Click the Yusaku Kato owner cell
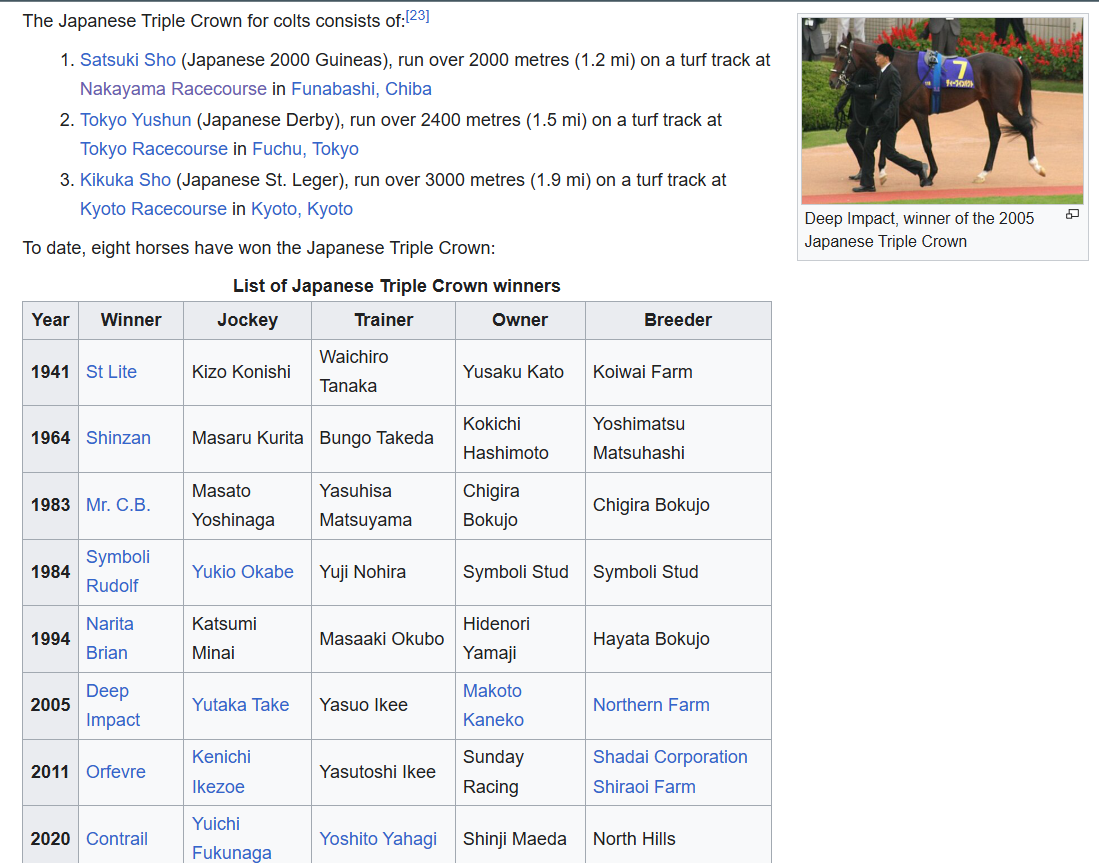 coord(520,372)
